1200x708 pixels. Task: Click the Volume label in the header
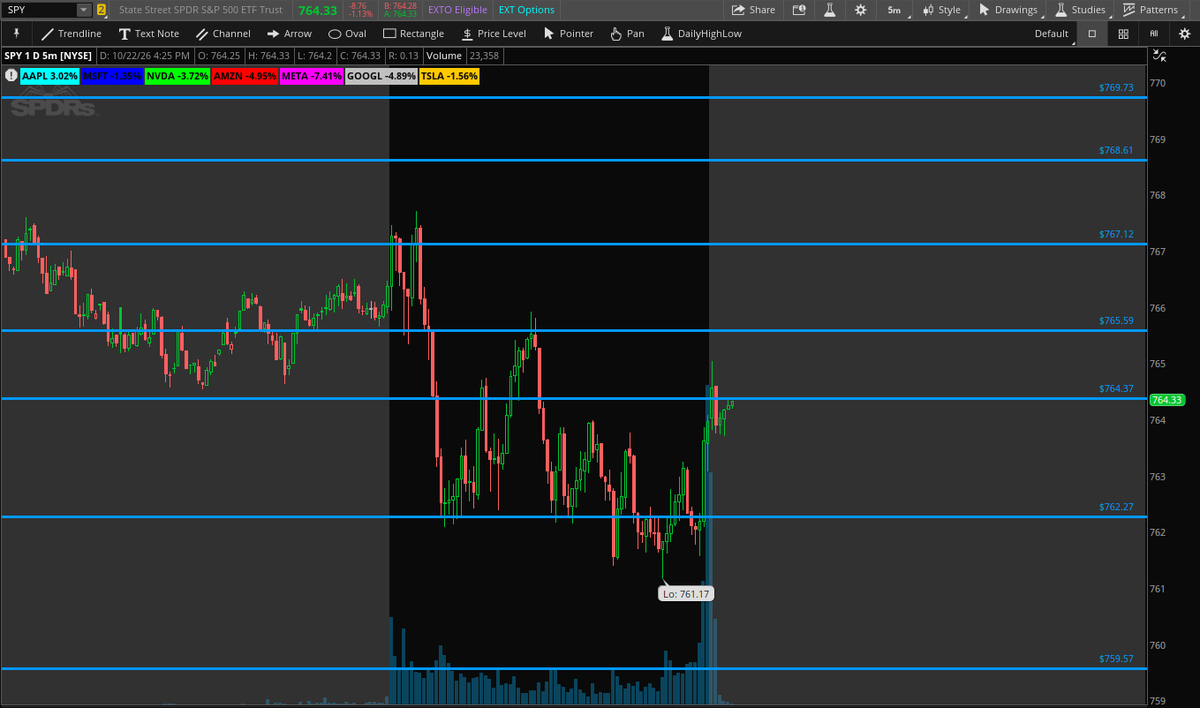(x=444, y=56)
